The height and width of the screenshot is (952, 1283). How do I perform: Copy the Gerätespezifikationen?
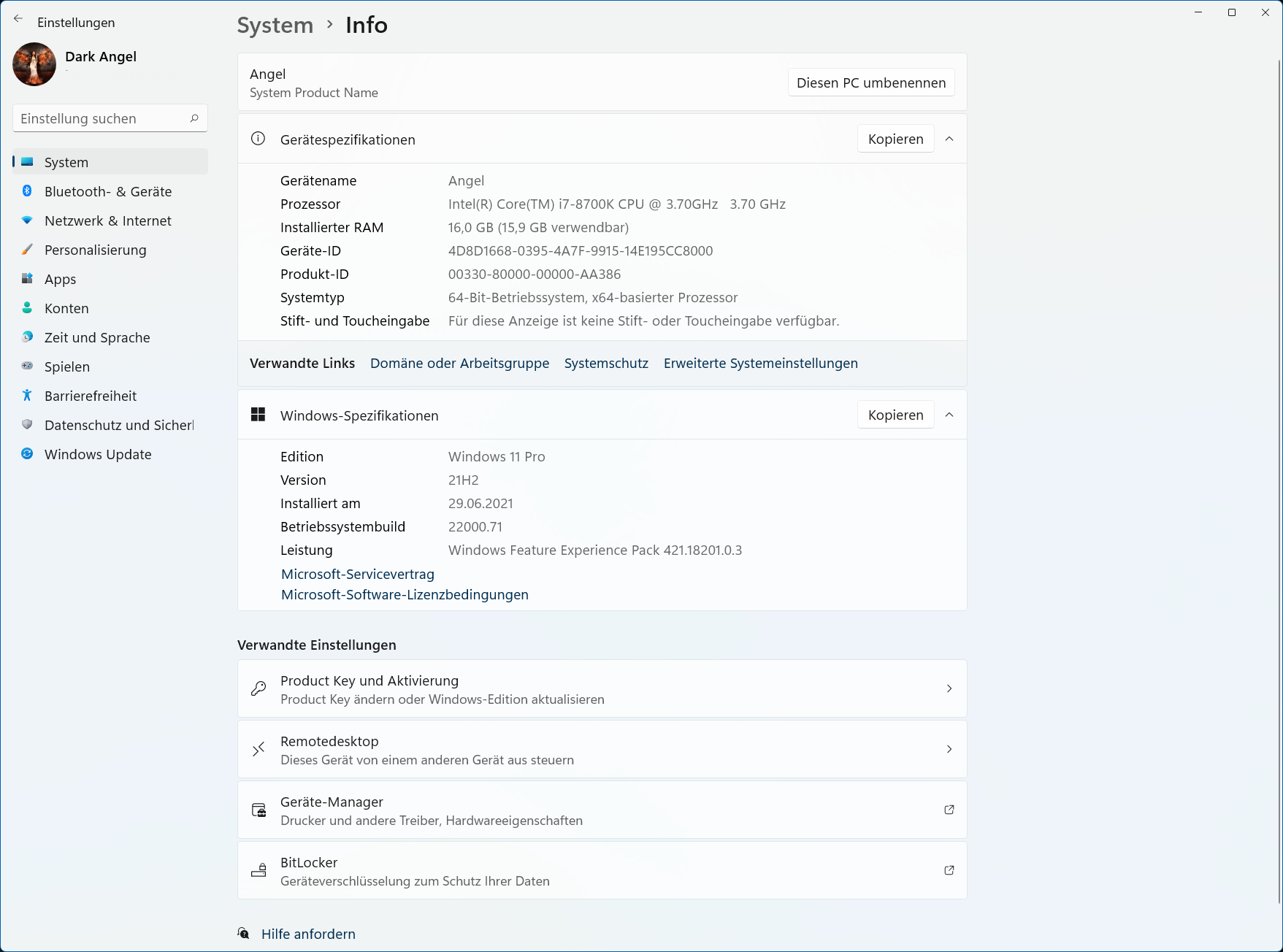coord(896,139)
